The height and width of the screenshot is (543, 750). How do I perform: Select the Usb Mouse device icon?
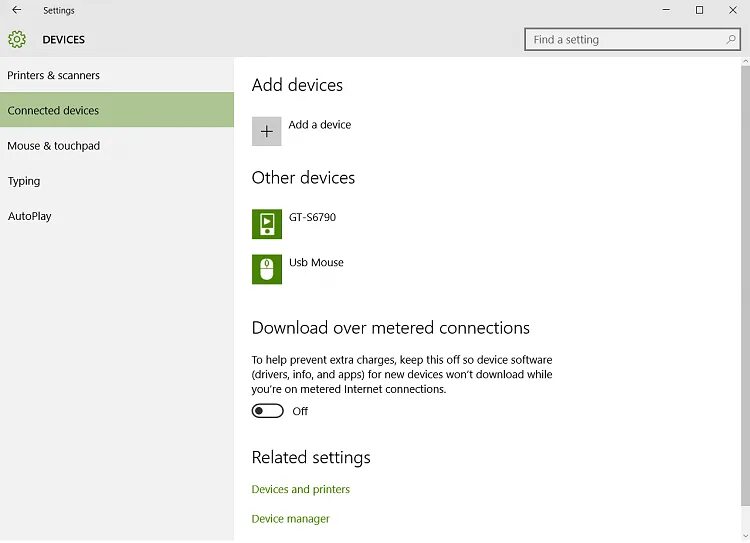point(266,269)
